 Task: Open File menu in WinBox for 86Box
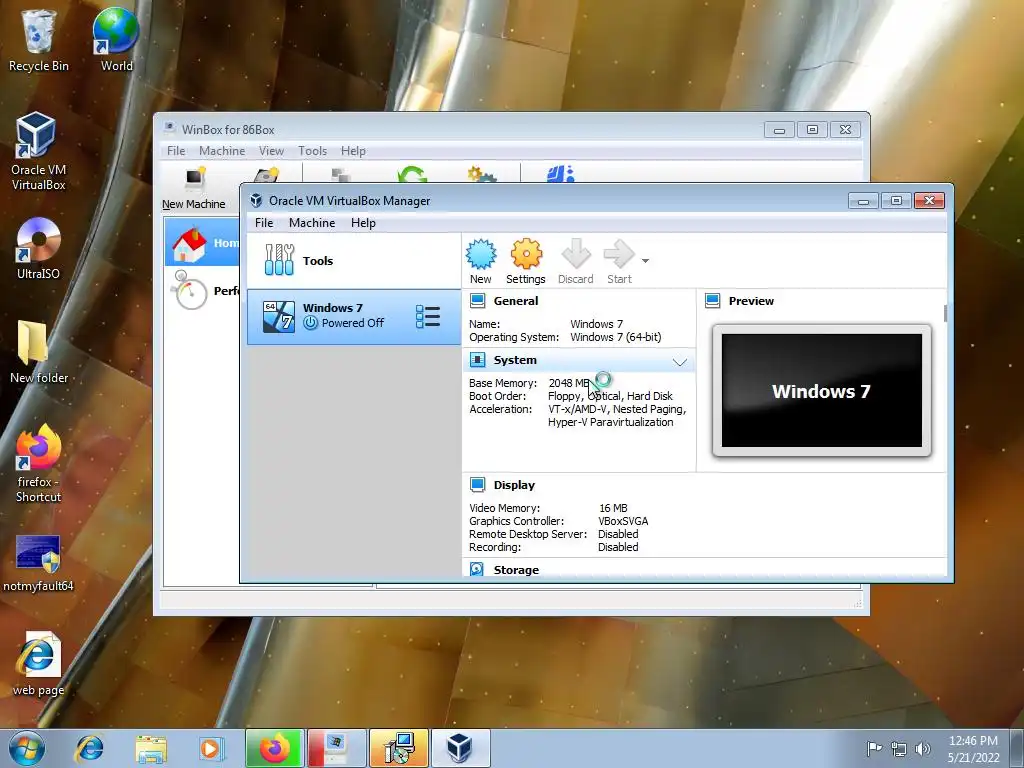pyautogui.click(x=176, y=151)
